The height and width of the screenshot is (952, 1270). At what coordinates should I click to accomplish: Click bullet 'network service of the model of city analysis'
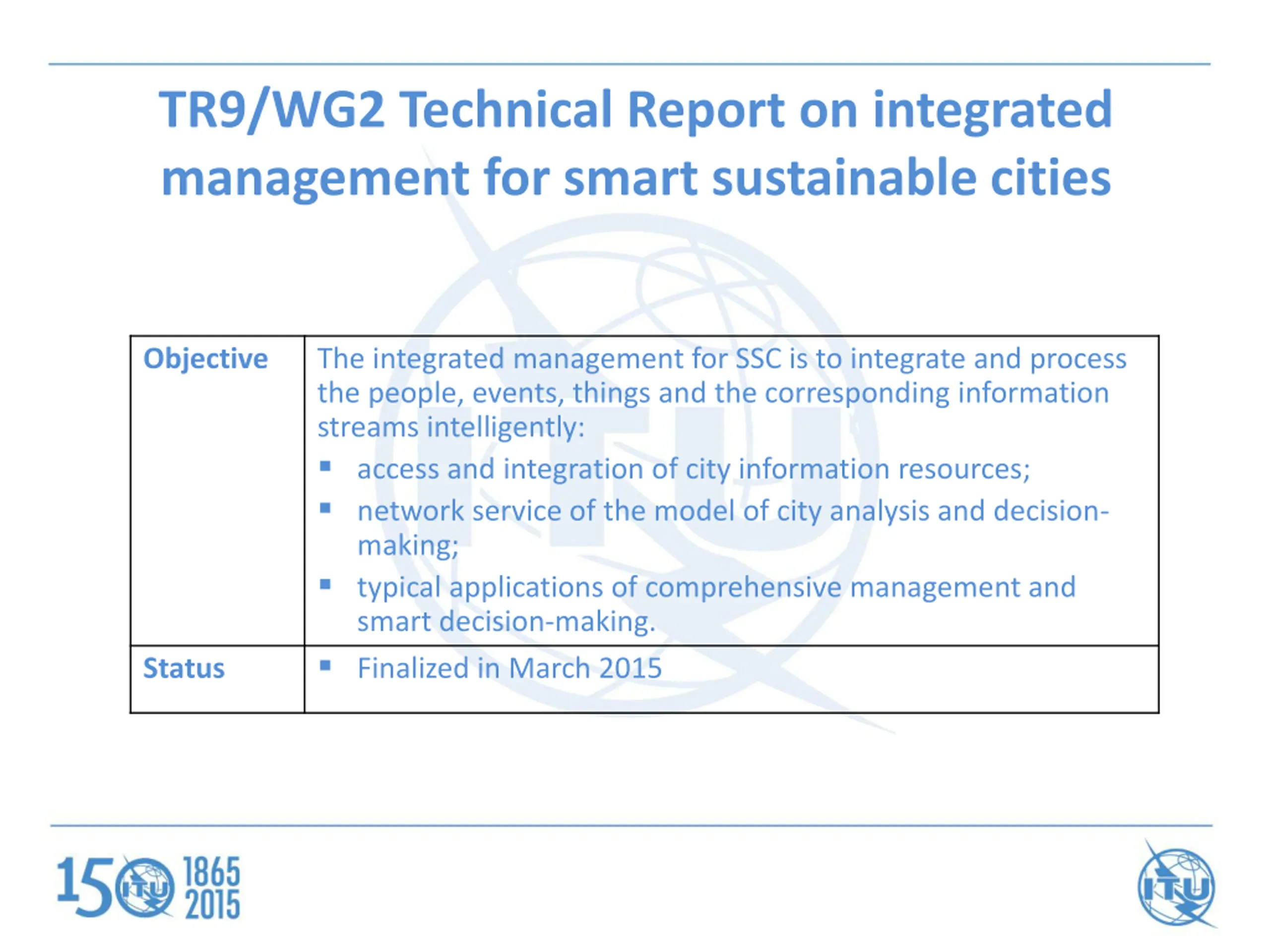click(733, 528)
